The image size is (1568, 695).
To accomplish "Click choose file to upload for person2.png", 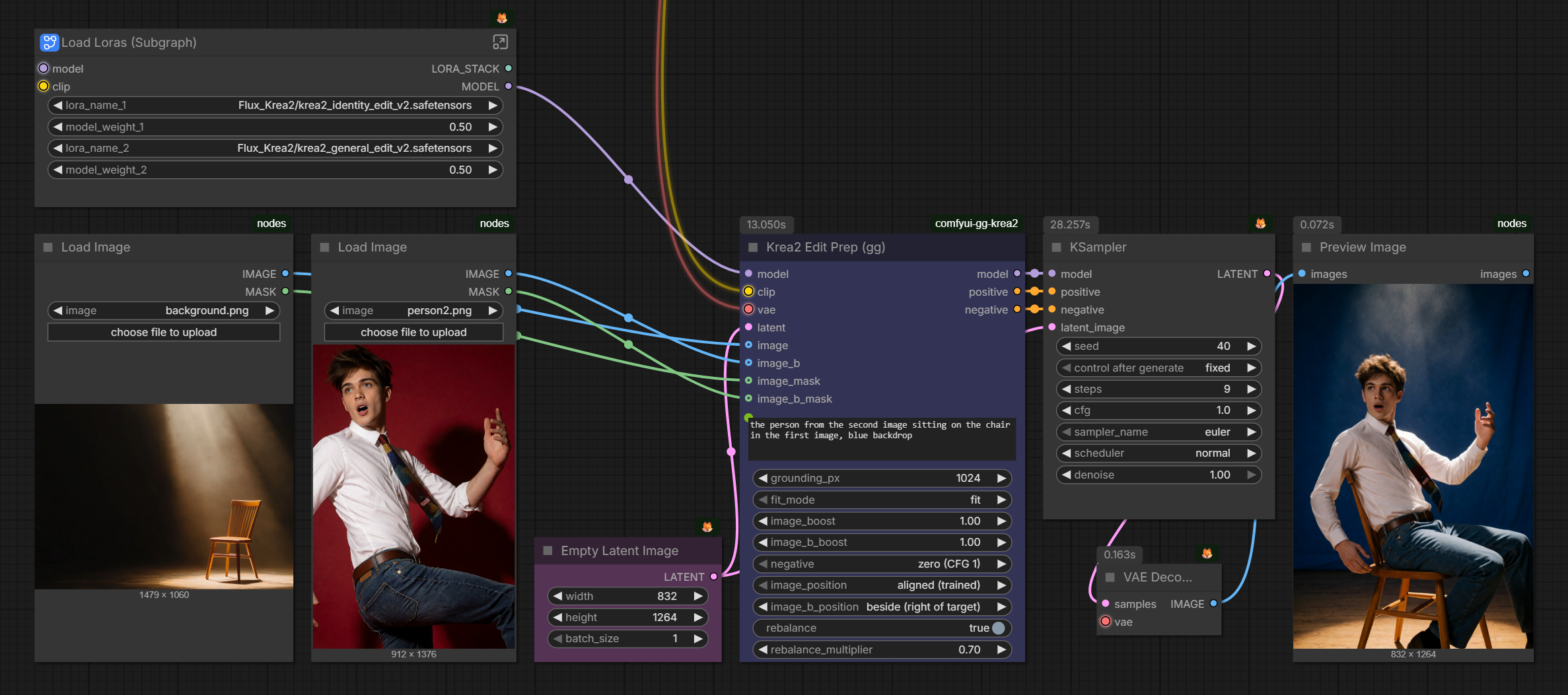I will (x=413, y=333).
